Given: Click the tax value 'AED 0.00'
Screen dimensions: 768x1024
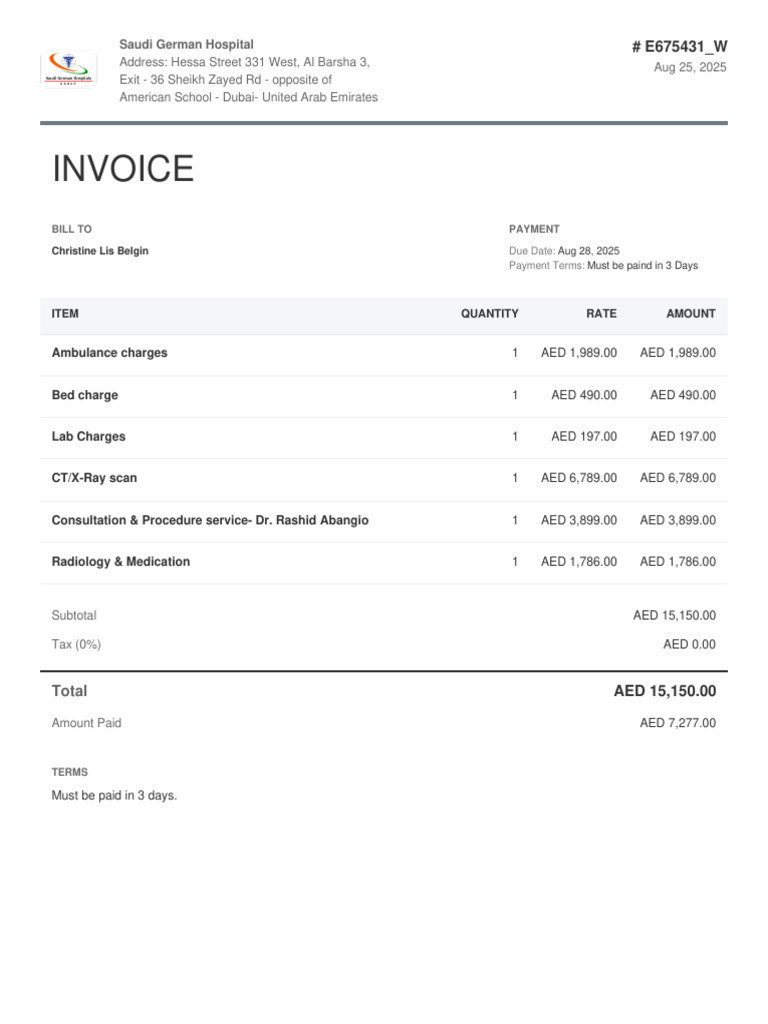Looking at the screenshot, I should click(x=690, y=645).
